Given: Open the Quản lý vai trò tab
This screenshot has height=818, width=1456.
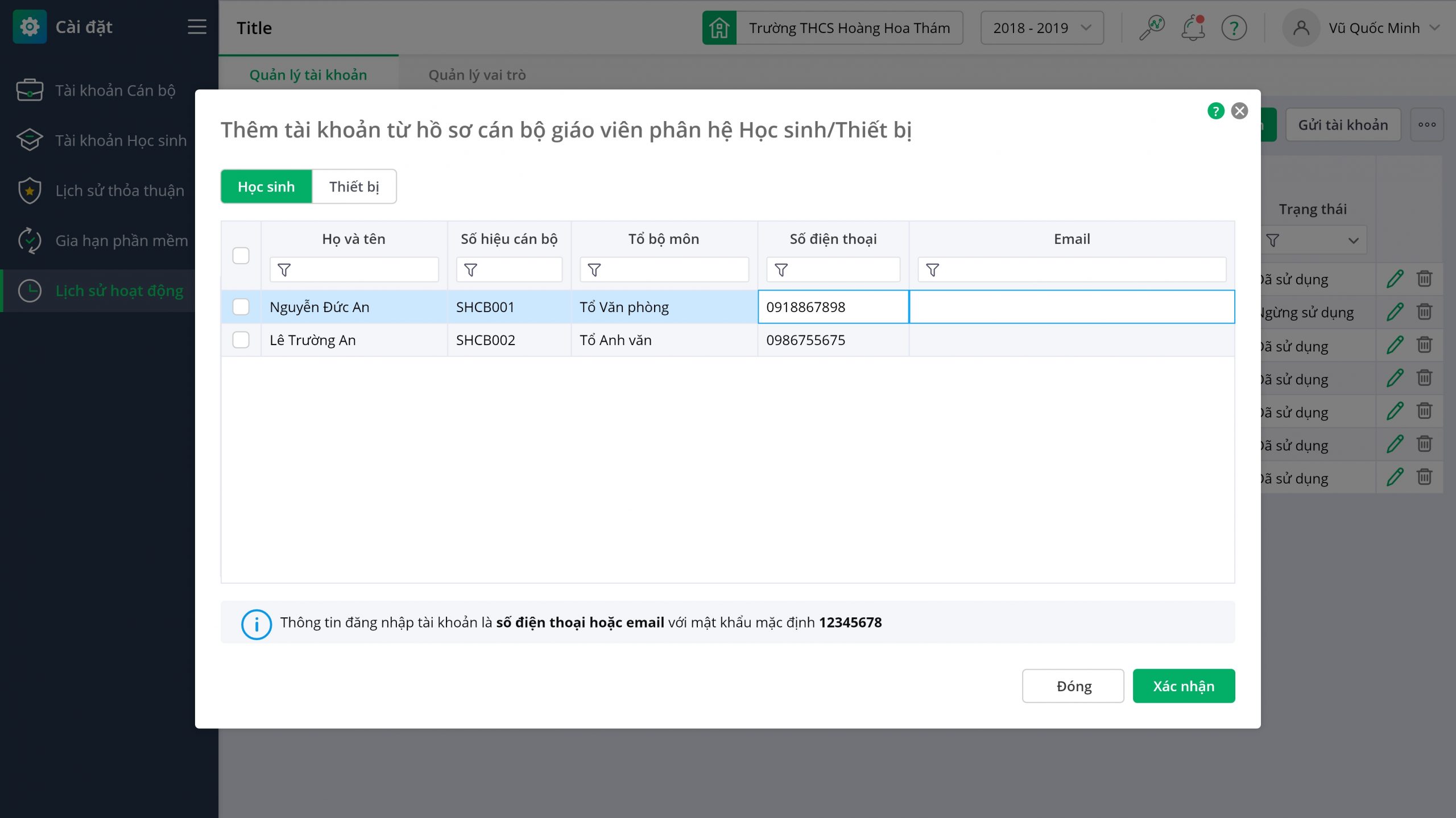Looking at the screenshot, I should pyautogui.click(x=477, y=75).
